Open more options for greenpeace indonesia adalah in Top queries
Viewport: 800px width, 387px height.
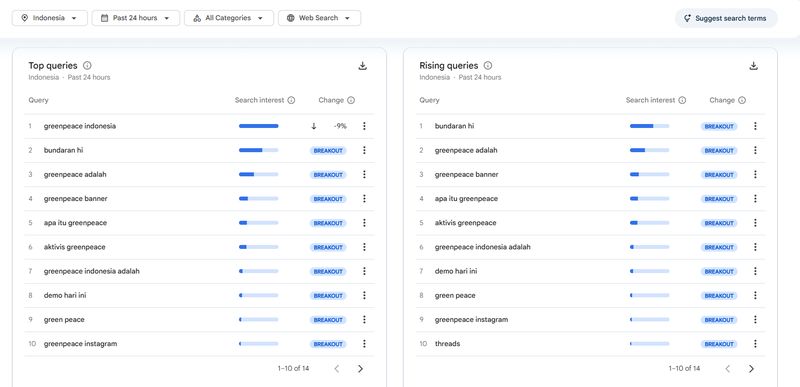pyautogui.click(x=364, y=271)
